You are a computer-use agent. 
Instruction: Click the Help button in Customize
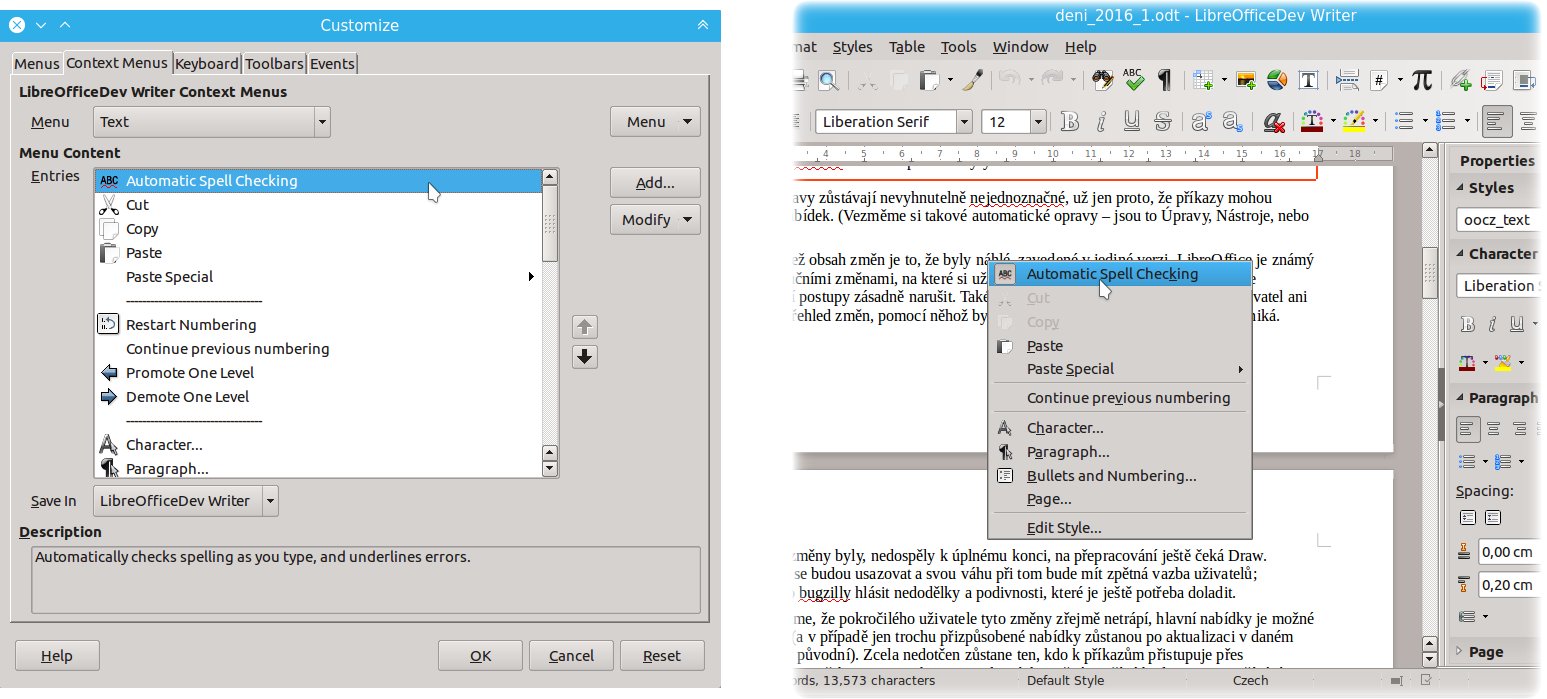tap(57, 656)
